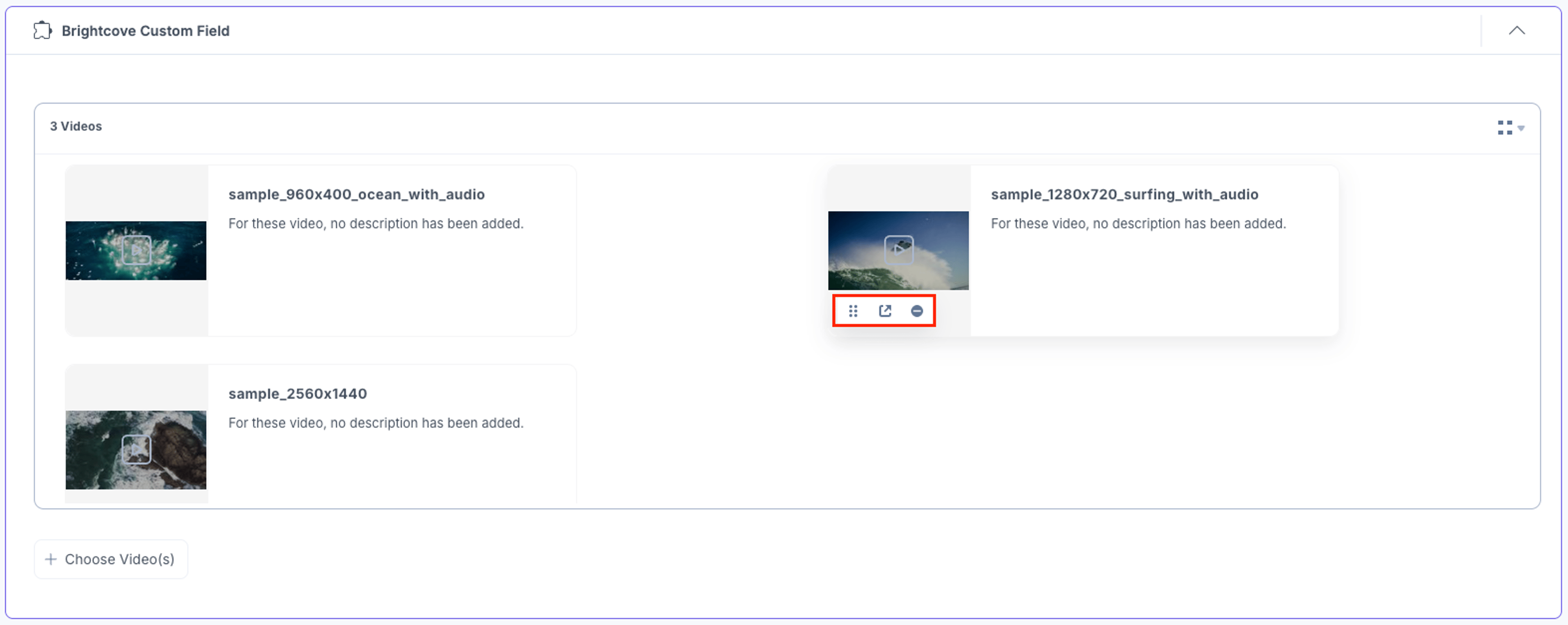1568x625 pixels.
Task: Select title sample_960x400_ocean_with_audio
Action: pos(357,194)
